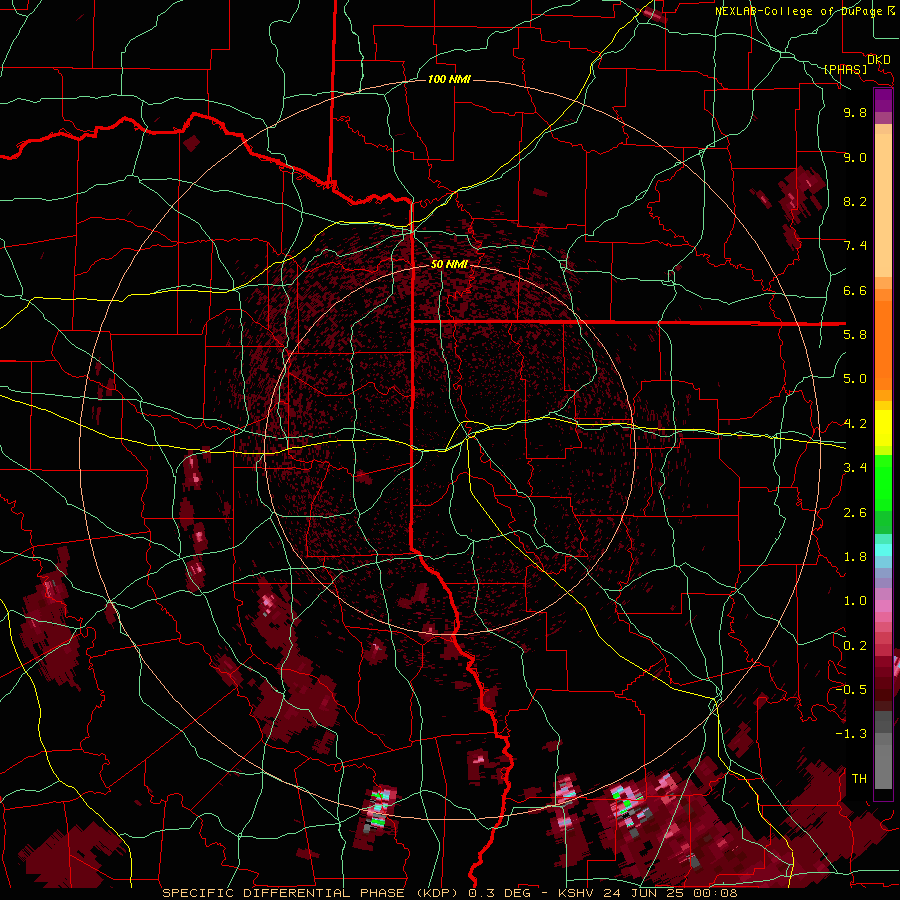Click the 4.2 scale value
The height and width of the screenshot is (900, 900).
(855, 424)
